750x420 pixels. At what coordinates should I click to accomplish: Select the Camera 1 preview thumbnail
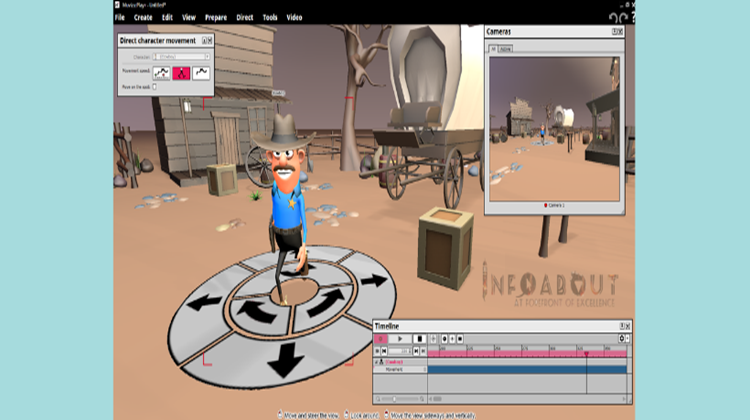pyautogui.click(x=554, y=129)
